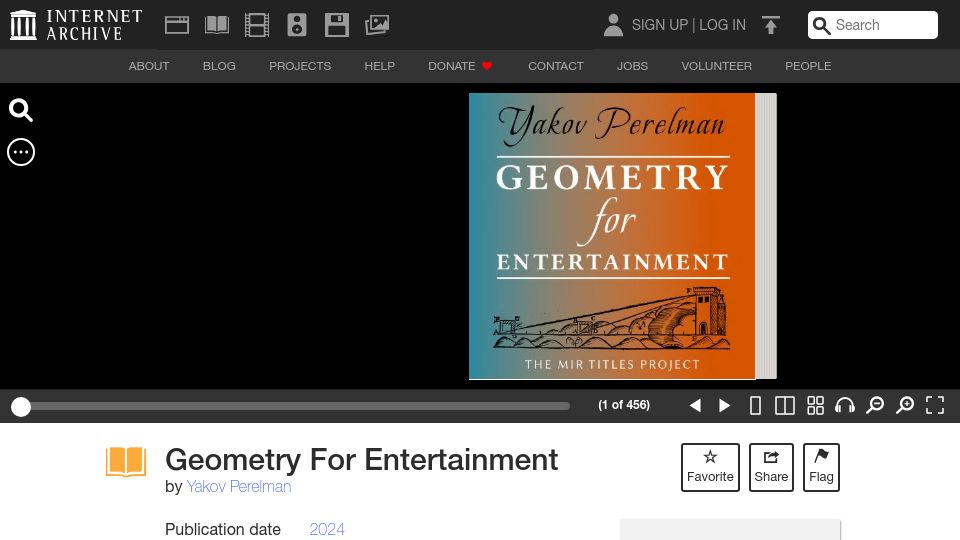The height and width of the screenshot is (540, 960).
Task: Open the JOBS menu item
Action: click(x=632, y=66)
